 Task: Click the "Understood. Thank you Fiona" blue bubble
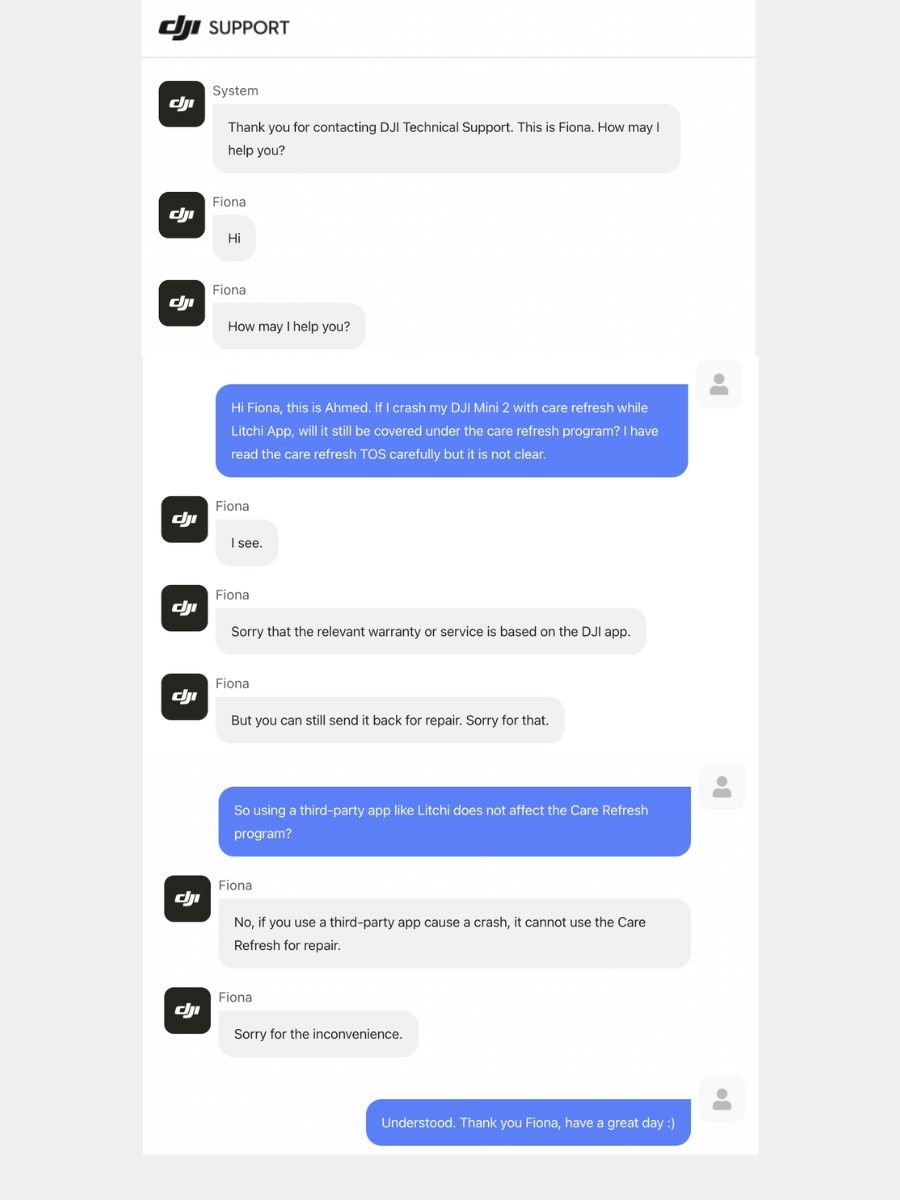click(528, 1123)
